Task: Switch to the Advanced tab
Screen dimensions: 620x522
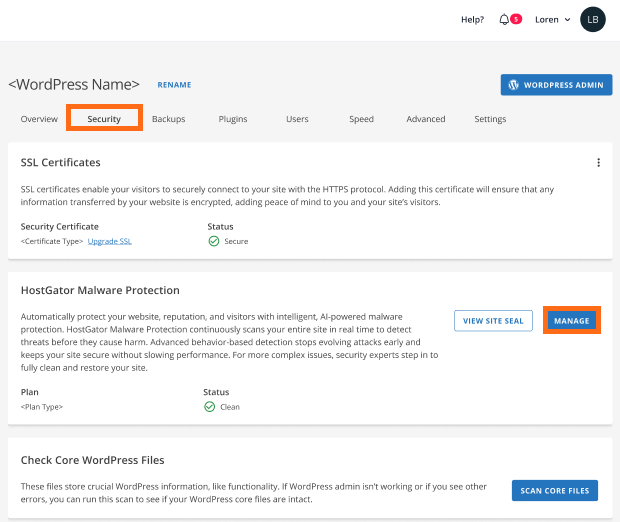Action: [x=426, y=119]
